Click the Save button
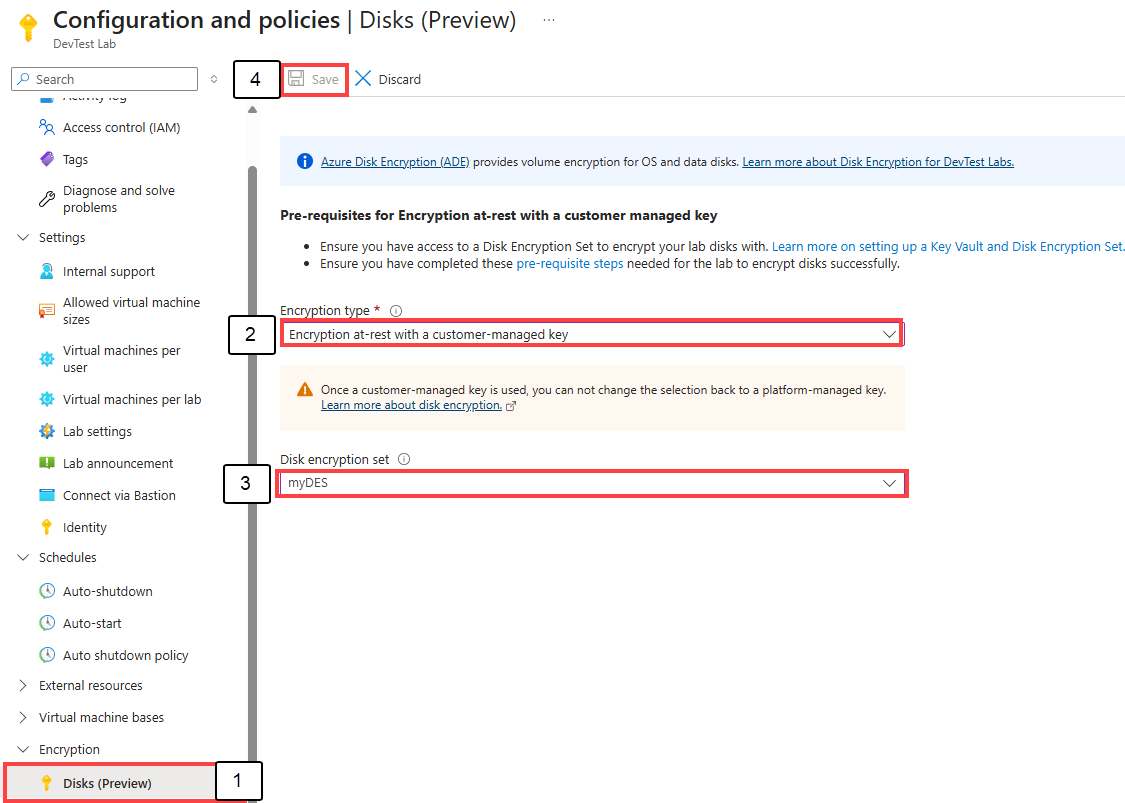The height and width of the screenshot is (803, 1125). point(314,79)
